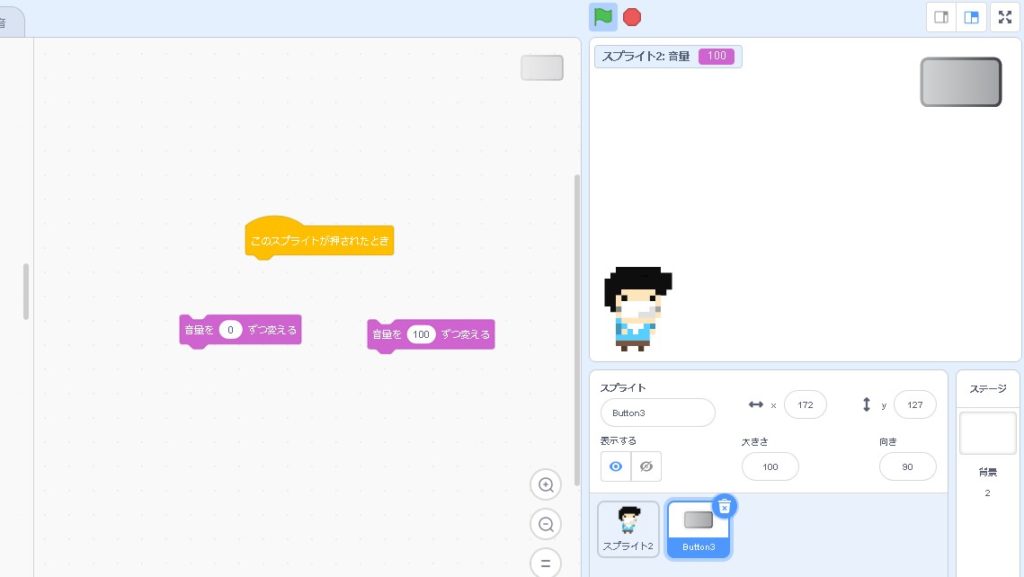Edit the y position field showing 127
The height and width of the screenshot is (577, 1024).
[914, 405]
